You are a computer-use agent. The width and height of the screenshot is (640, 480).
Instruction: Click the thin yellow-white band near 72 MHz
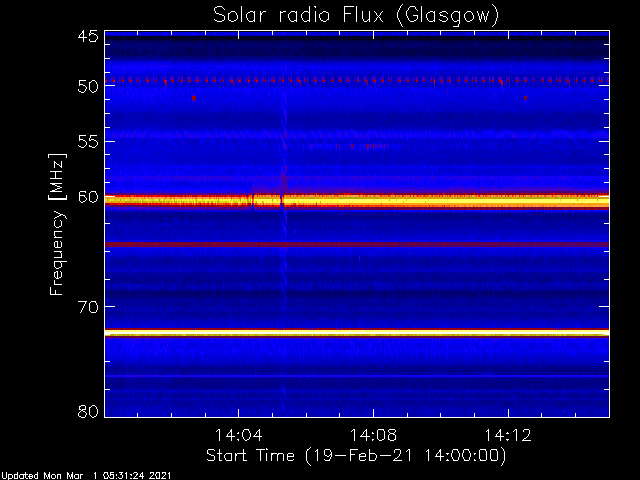[x=357, y=333]
